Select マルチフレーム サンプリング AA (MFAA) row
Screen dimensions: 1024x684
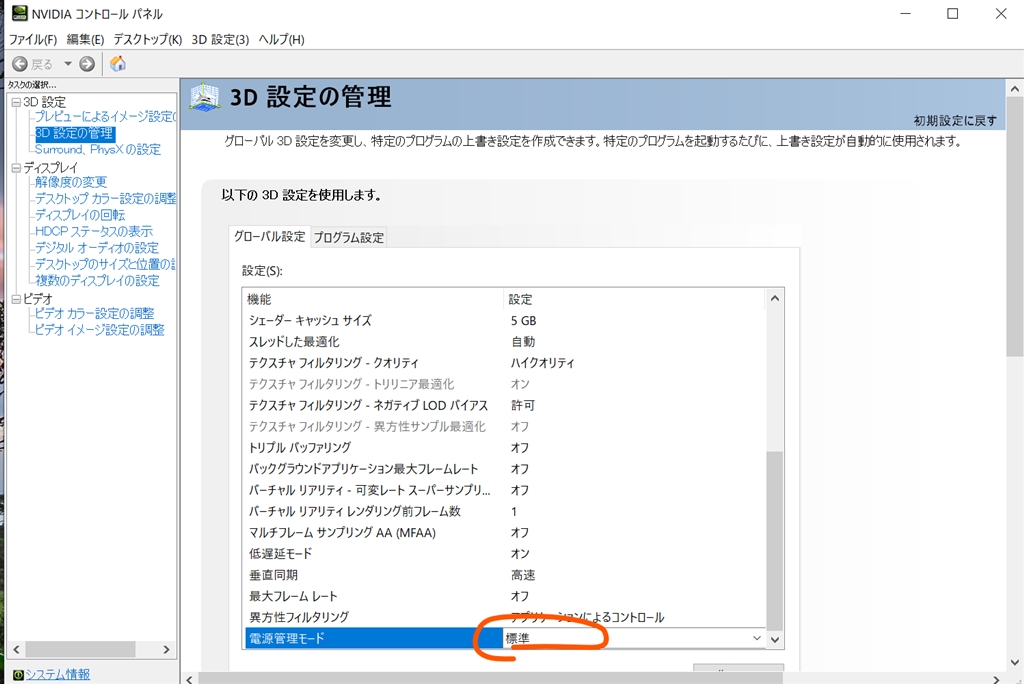(504, 533)
